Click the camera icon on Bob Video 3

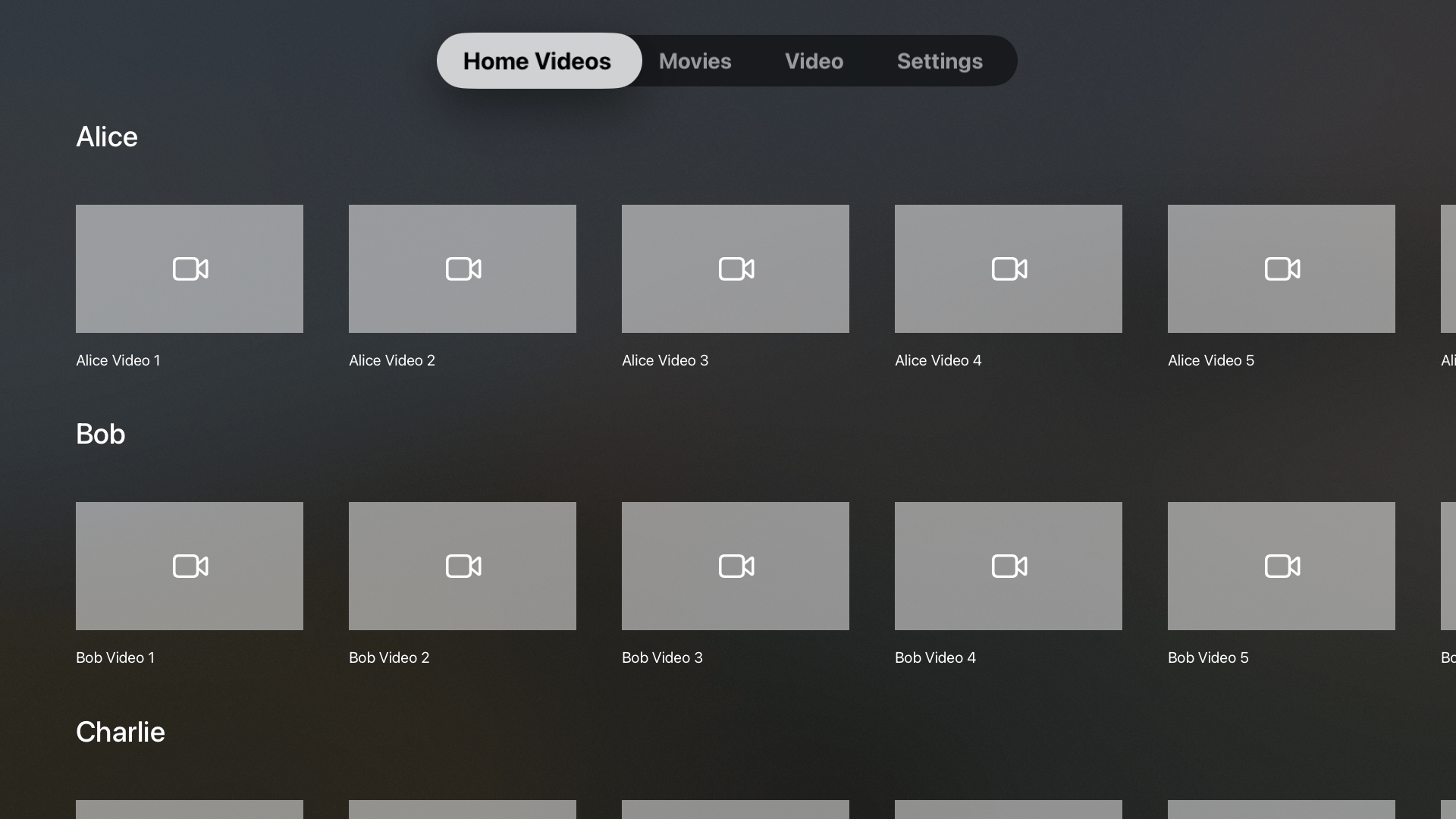pyautogui.click(x=735, y=566)
